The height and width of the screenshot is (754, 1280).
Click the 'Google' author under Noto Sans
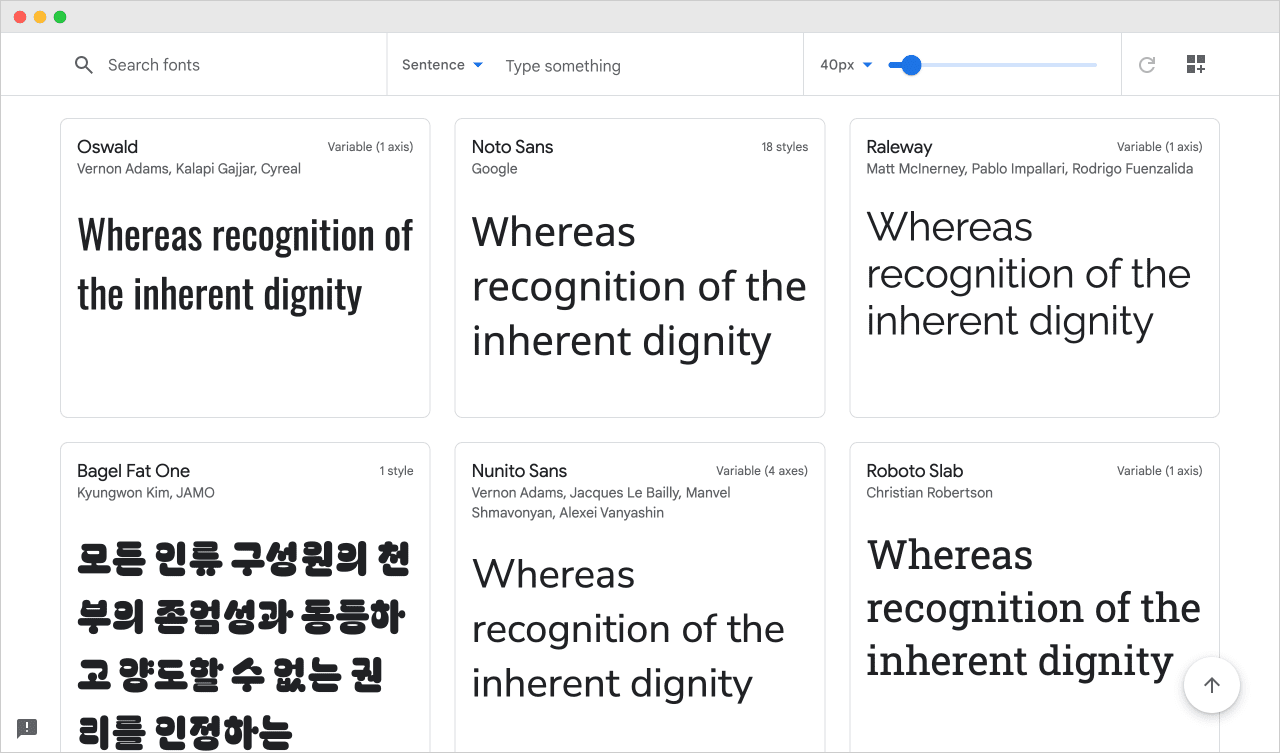pyautogui.click(x=495, y=169)
